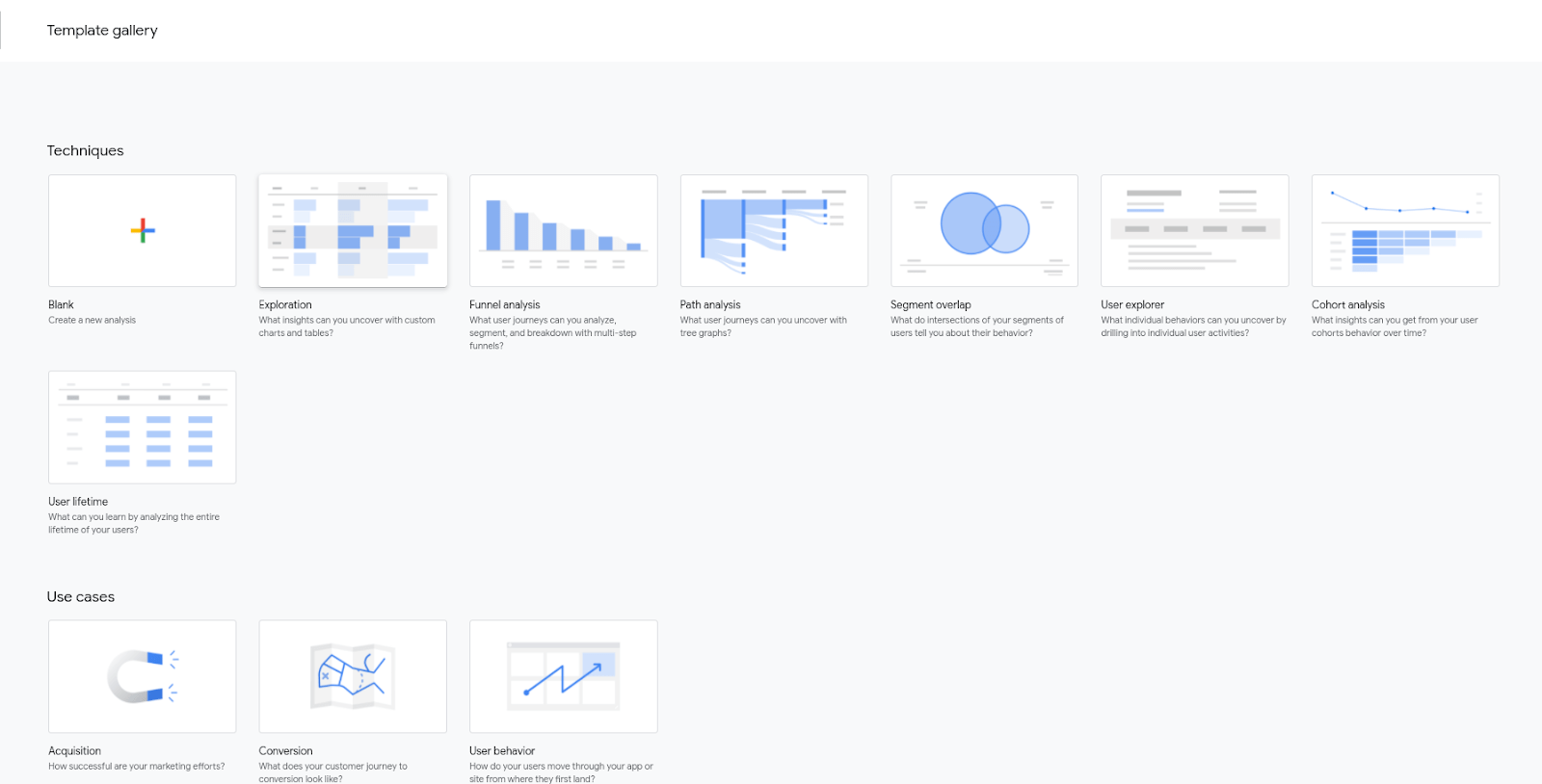Screen dimensions: 1542x784
Task: Select the Conversion map icon card
Action: (x=353, y=676)
